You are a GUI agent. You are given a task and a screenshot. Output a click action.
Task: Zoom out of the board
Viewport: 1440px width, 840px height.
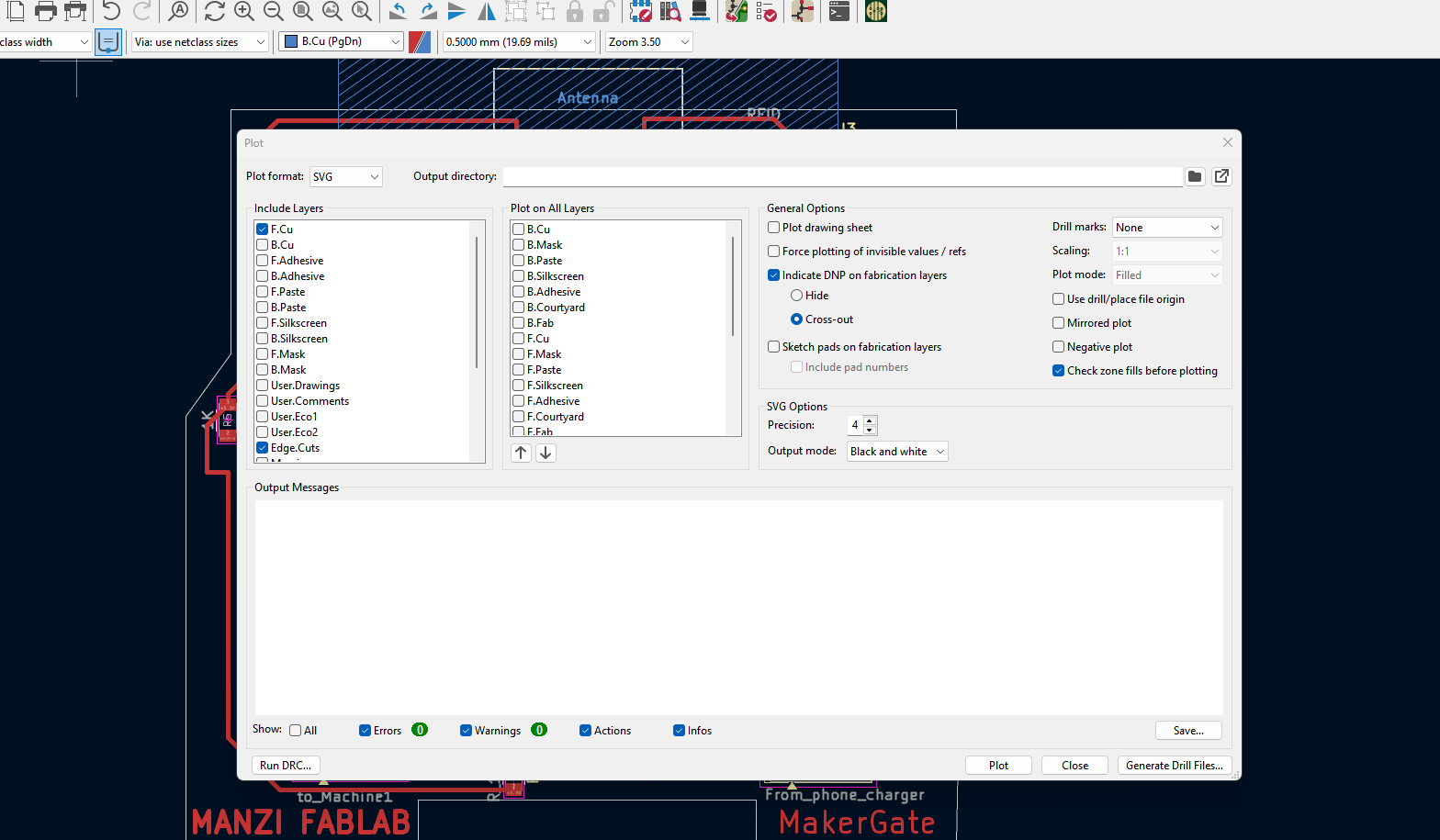273,11
